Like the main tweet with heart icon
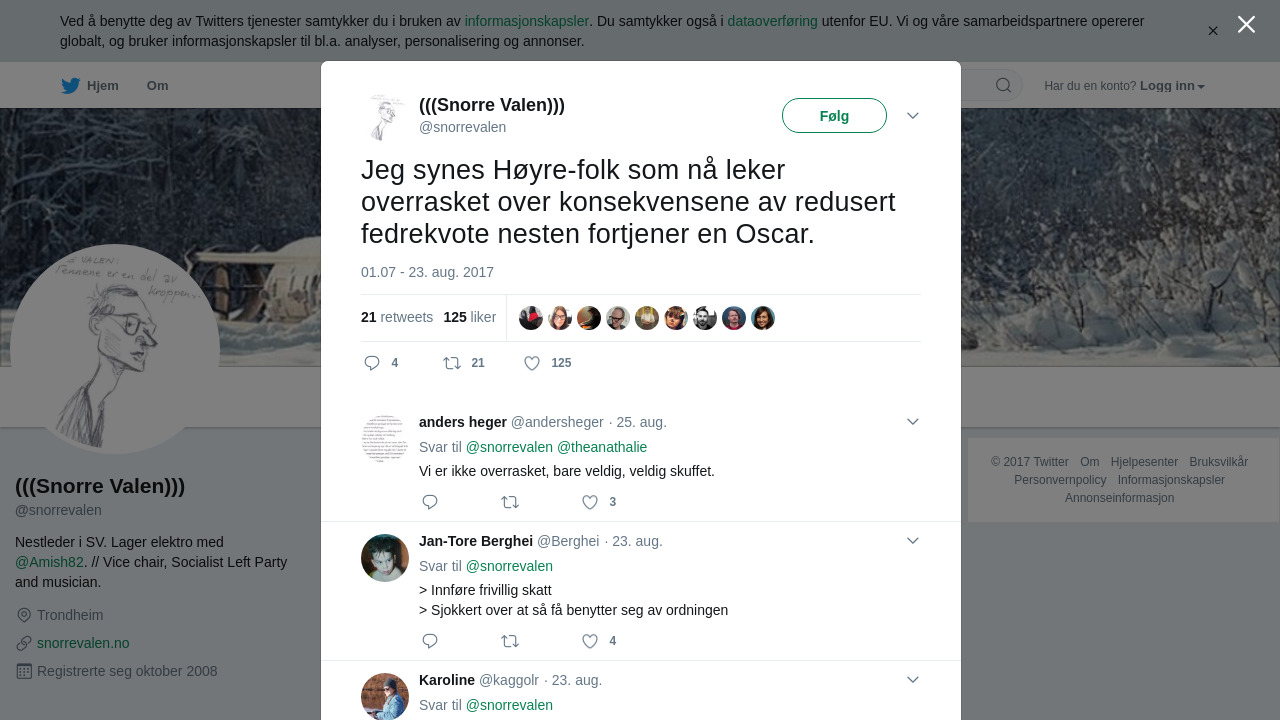This screenshot has width=1280, height=720. (532, 363)
